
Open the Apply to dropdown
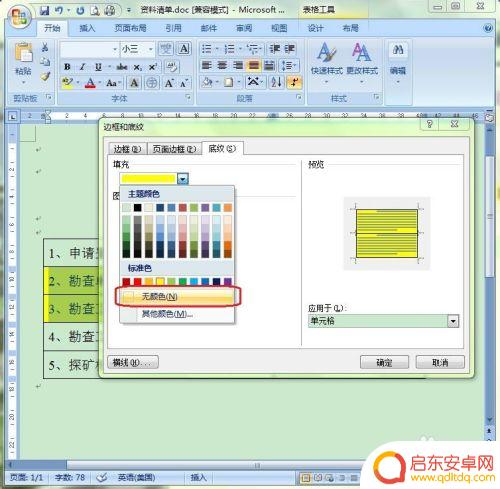453,321
